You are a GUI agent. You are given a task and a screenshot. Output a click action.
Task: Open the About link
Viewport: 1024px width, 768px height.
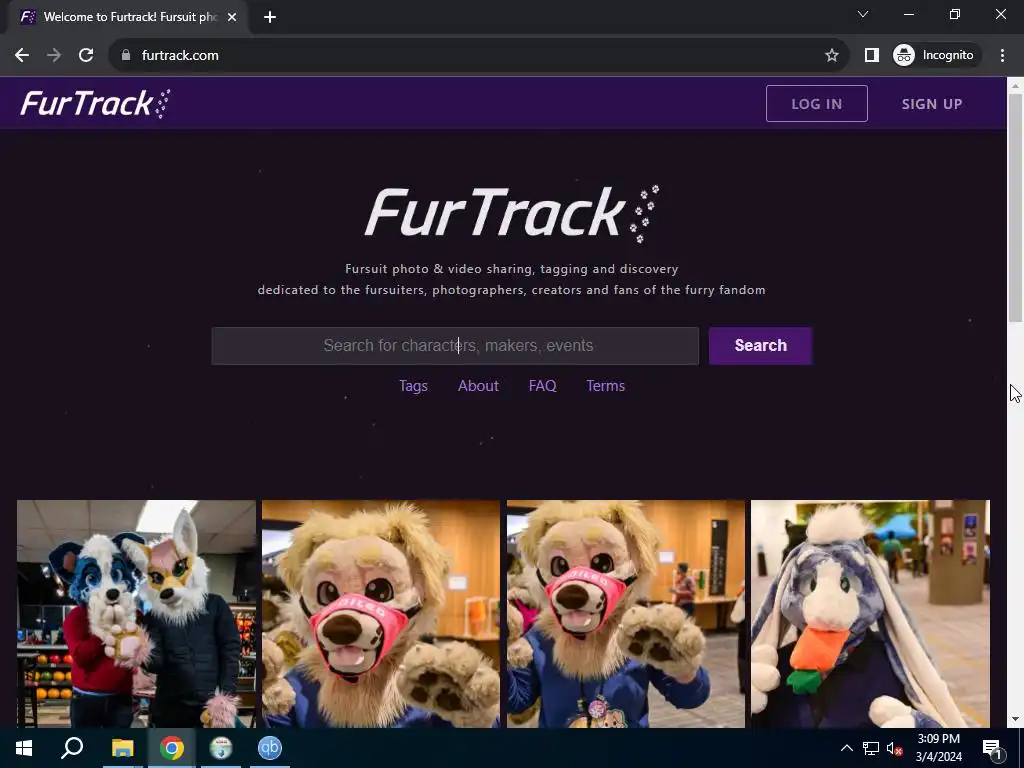click(x=478, y=386)
